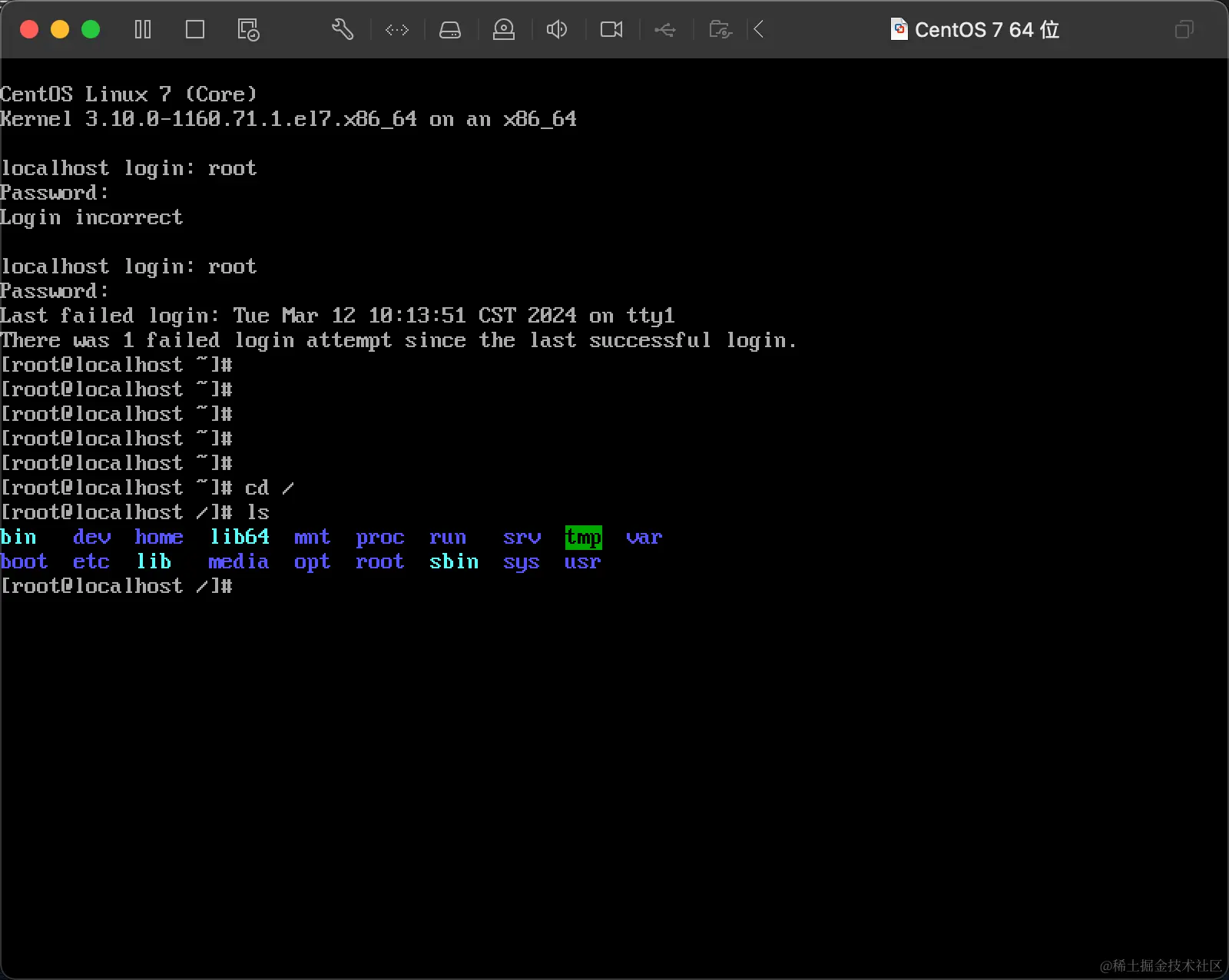Click the "lib64" directory name
The height and width of the screenshot is (980, 1229).
point(240,537)
